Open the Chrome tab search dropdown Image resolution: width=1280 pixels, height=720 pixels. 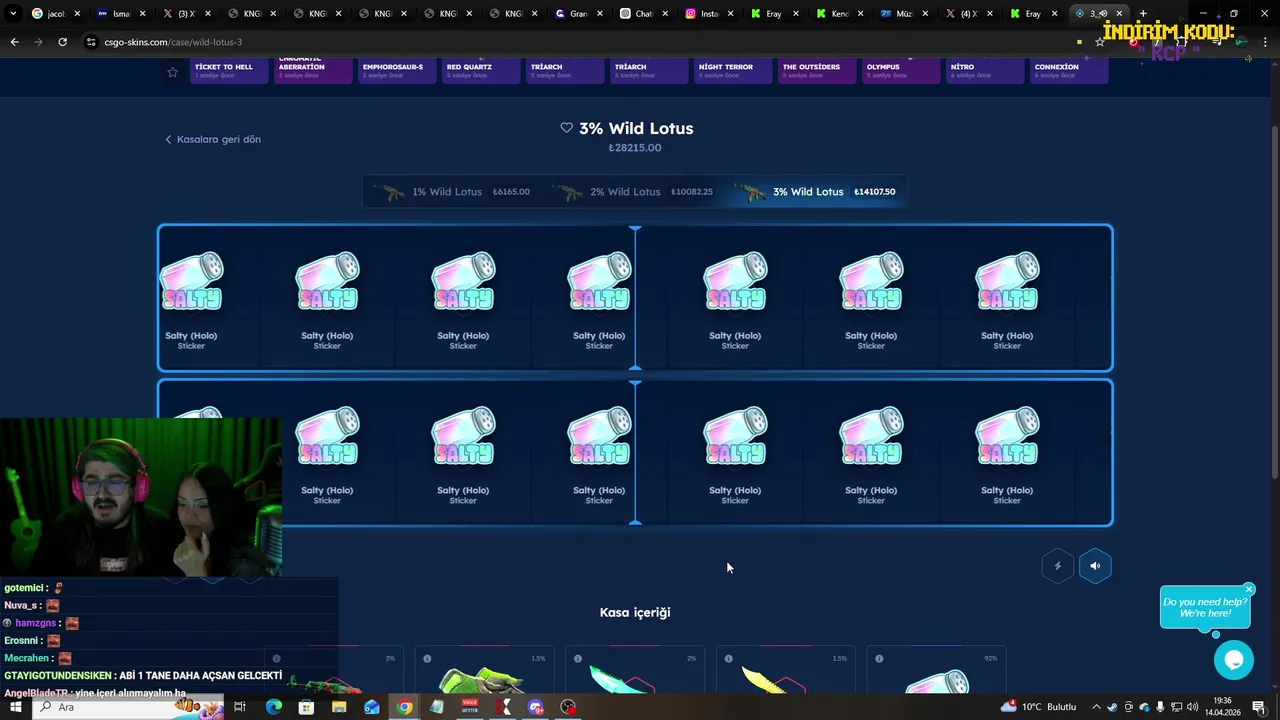pyautogui.click(x=13, y=14)
